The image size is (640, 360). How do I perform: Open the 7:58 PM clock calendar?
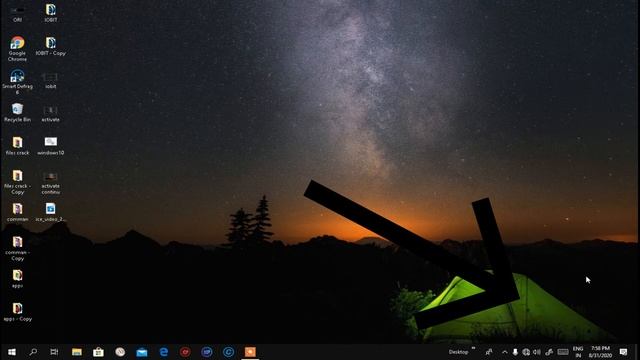click(600, 352)
